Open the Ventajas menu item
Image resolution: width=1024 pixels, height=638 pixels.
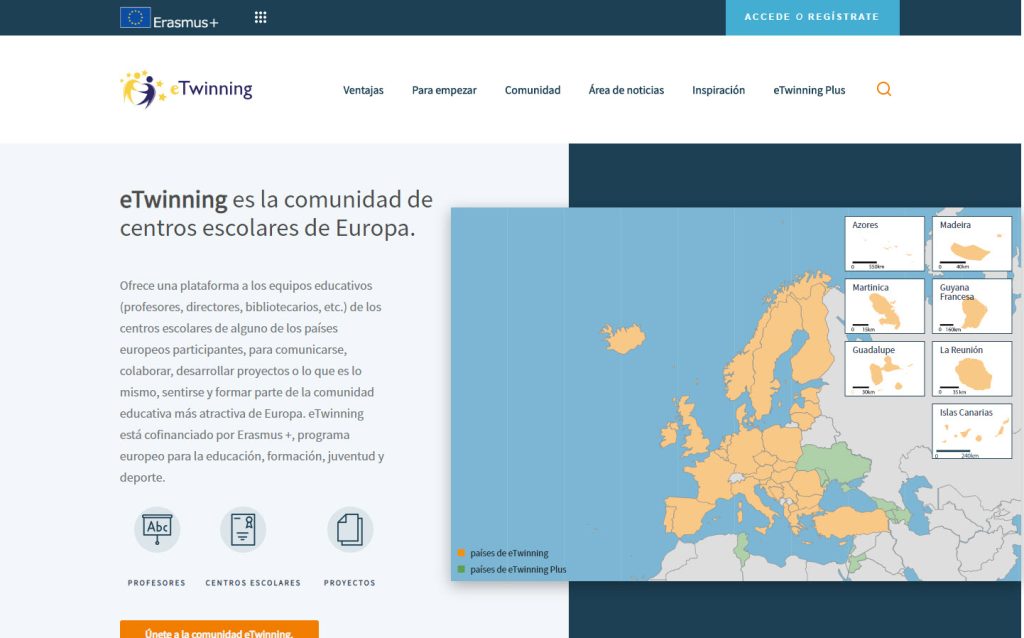pos(363,90)
